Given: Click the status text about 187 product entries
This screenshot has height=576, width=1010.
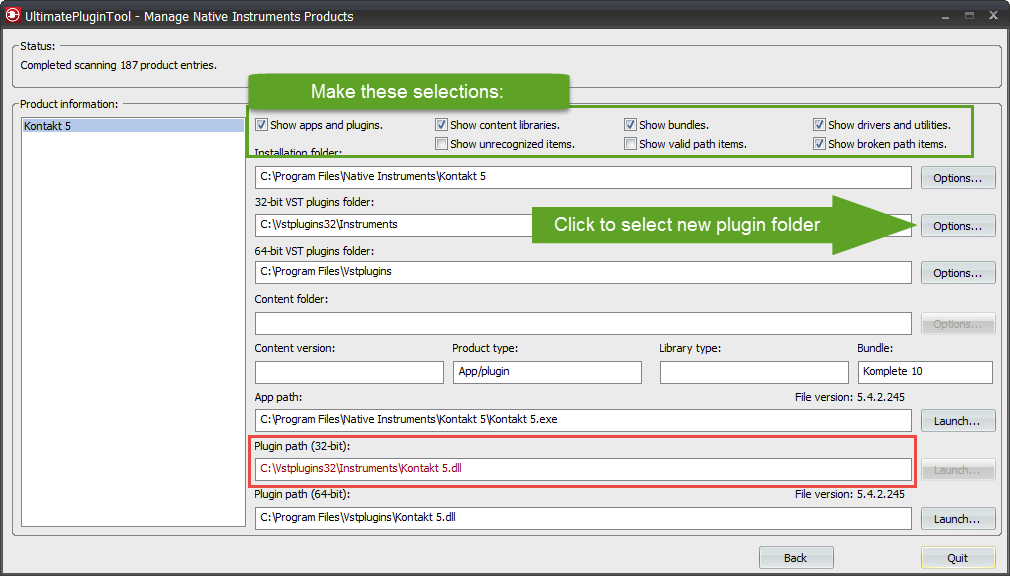Looking at the screenshot, I should [119, 65].
